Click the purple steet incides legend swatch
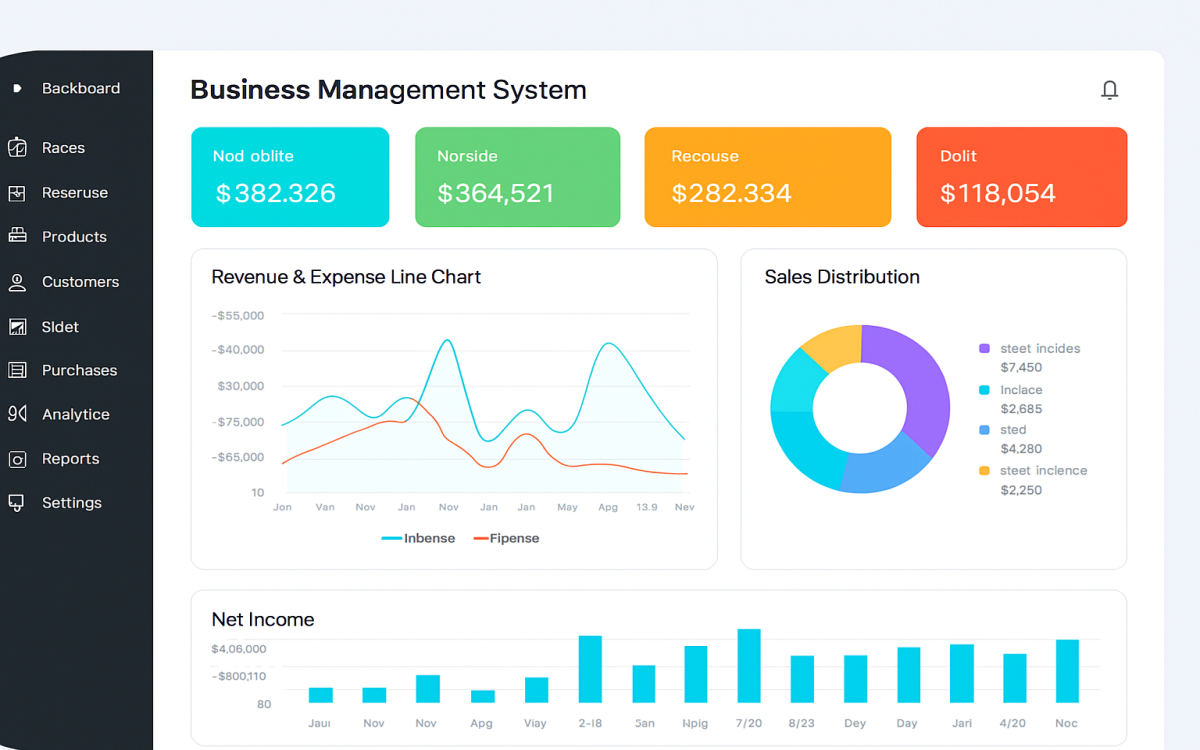Screen dimensions: 1200x750 (x=984, y=349)
